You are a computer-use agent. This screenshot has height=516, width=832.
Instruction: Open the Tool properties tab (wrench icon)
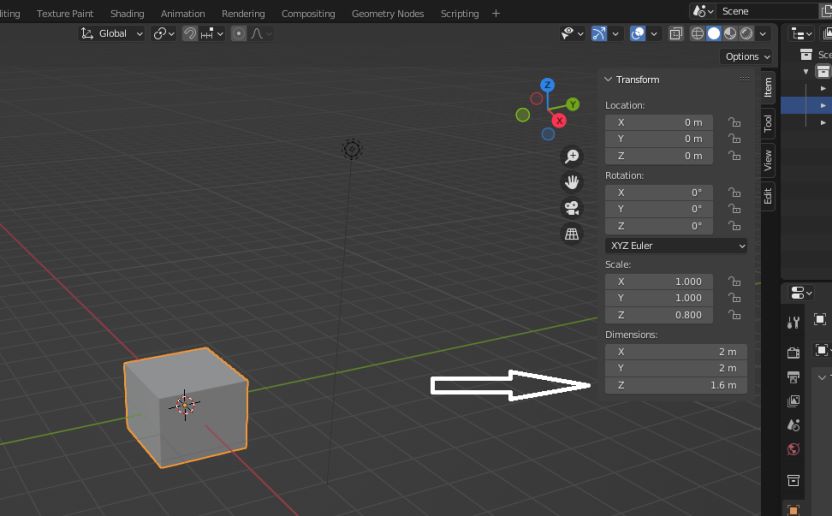(794, 322)
